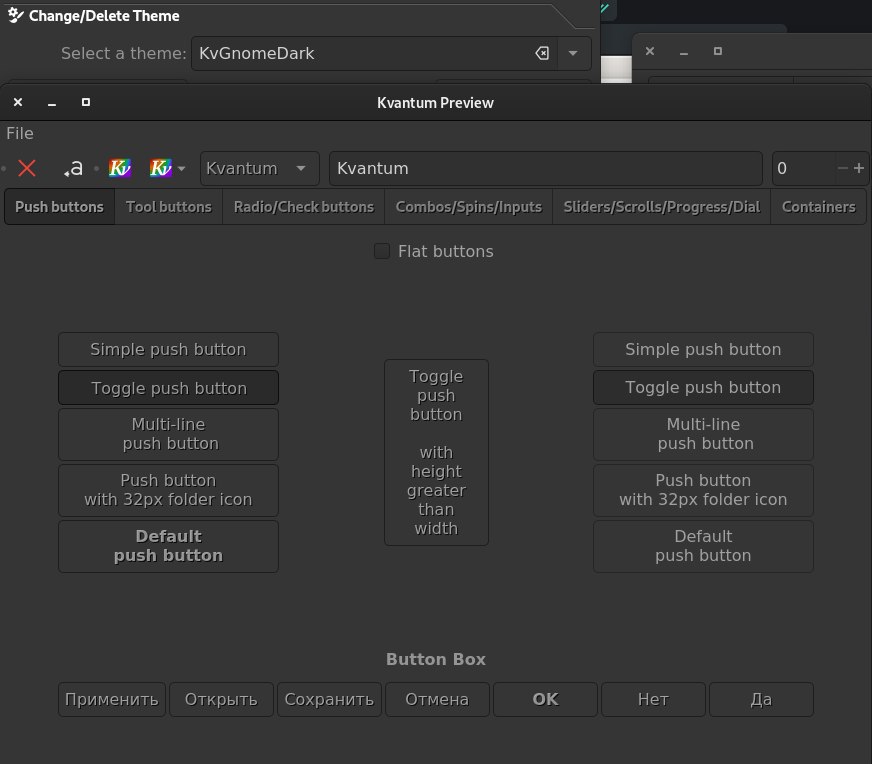
Task: Click the red X toolbar icon
Action: 27,168
